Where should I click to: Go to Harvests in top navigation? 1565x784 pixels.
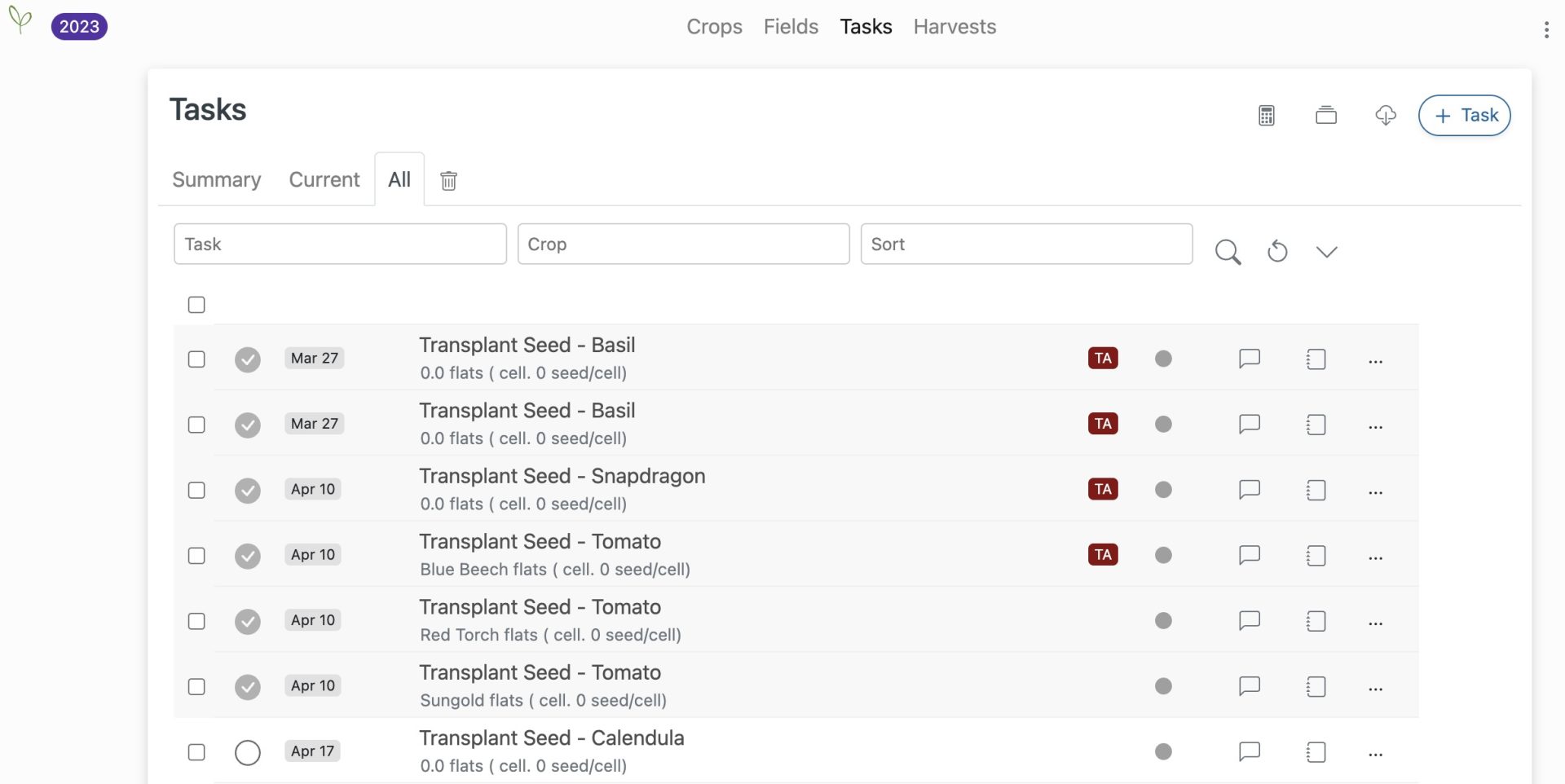[x=954, y=27]
